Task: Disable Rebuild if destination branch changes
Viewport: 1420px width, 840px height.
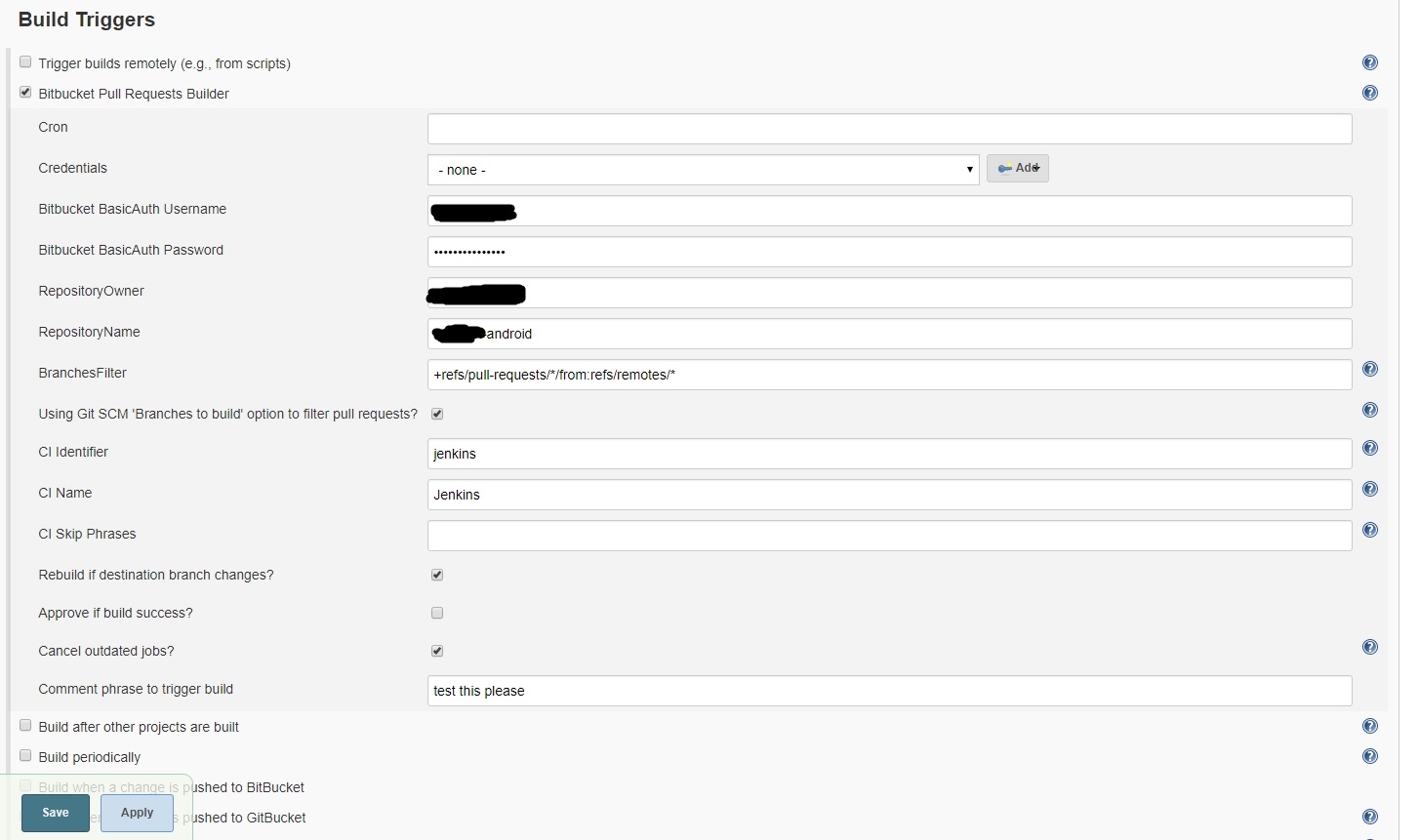Action: [437, 576]
